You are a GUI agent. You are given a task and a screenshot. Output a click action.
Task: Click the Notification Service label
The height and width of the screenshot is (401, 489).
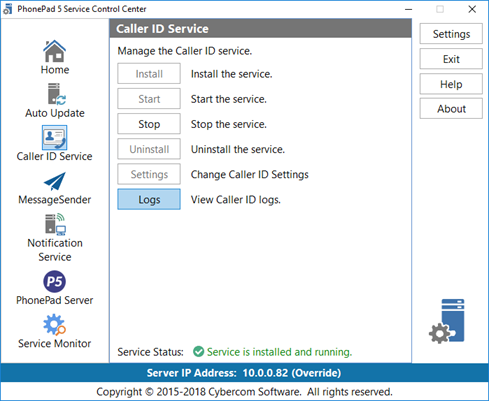[x=55, y=250]
